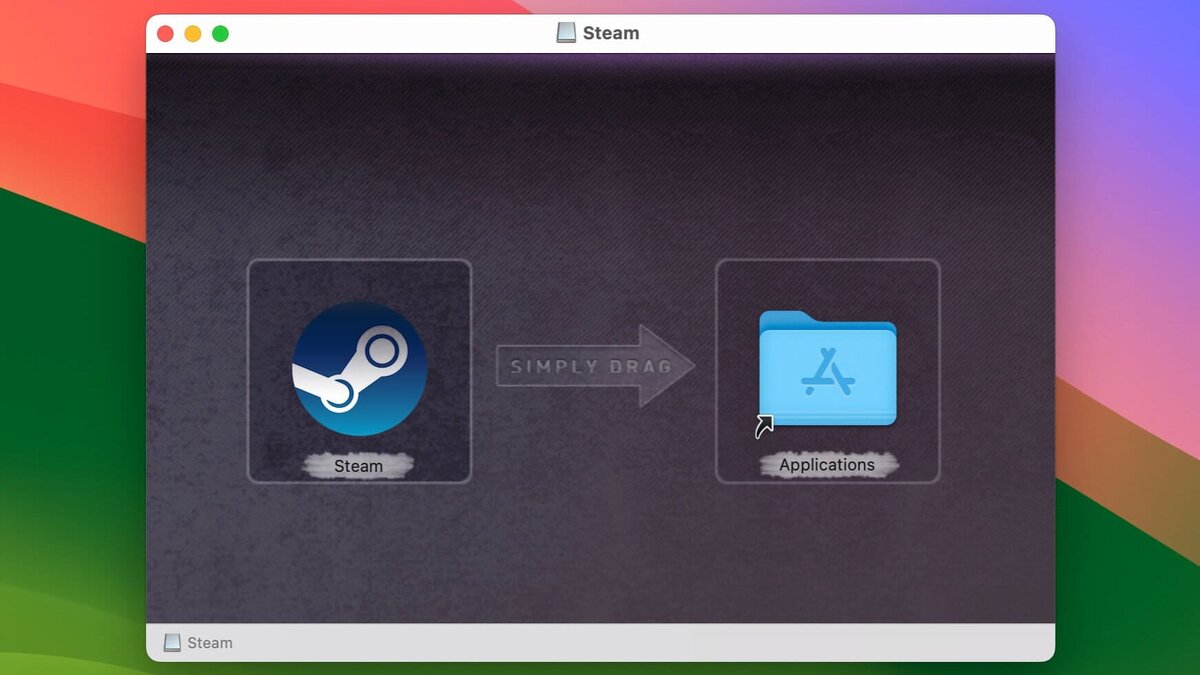Click the 'Steam' label under the app
Image resolution: width=1200 pixels, height=675 pixels.
[358, 466]
